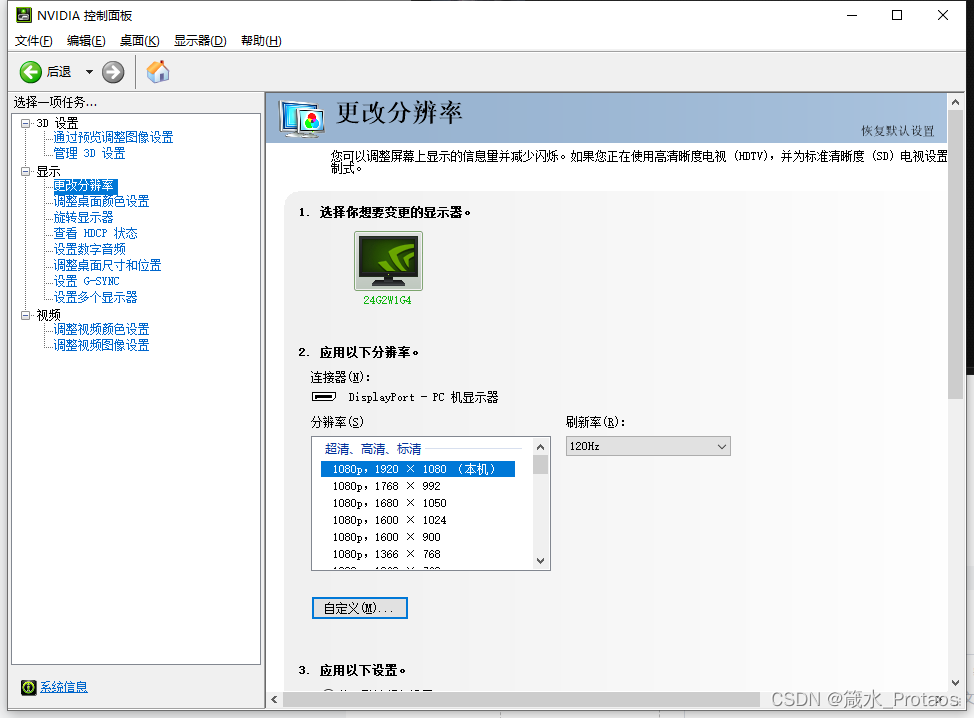Open the 桌面(K) menu
This screenshot has width=974, height=718.
pos(140,41)
